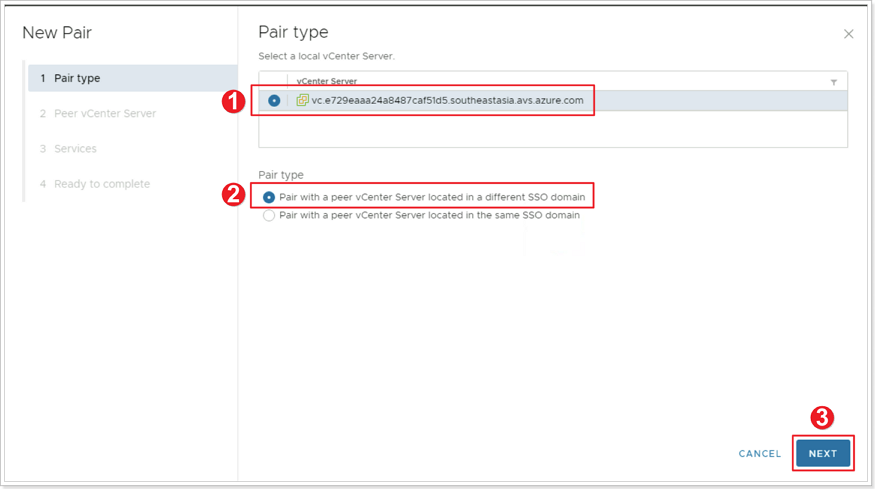Click the vCenter Server column header
This screenshot has height=489, width=875.
point(326,81)
